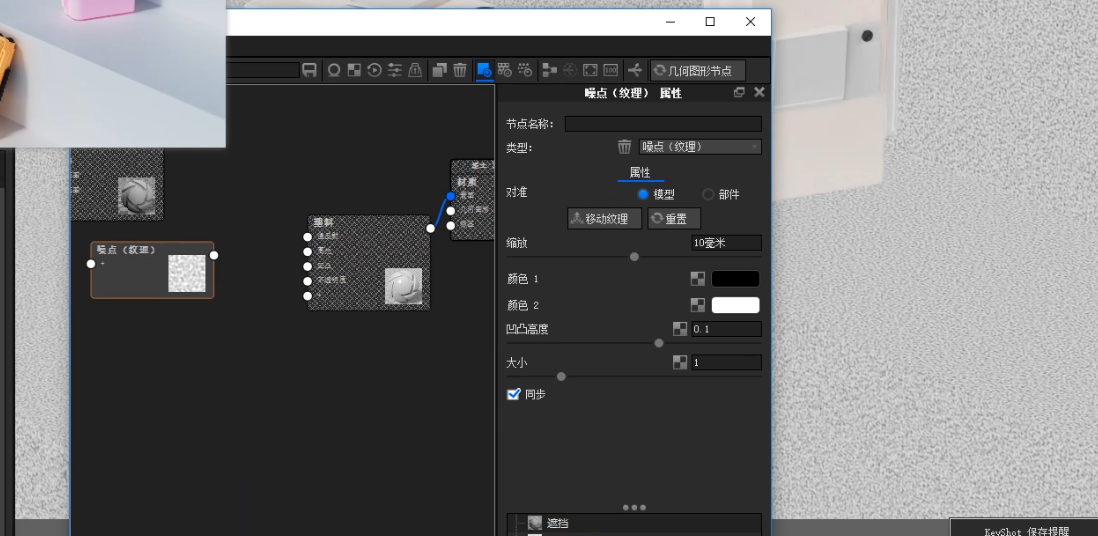The height and width of the screenshot is (536, 1098).
Task: Click the three-dot panel divider handle
Action: (x=634, y=507)
